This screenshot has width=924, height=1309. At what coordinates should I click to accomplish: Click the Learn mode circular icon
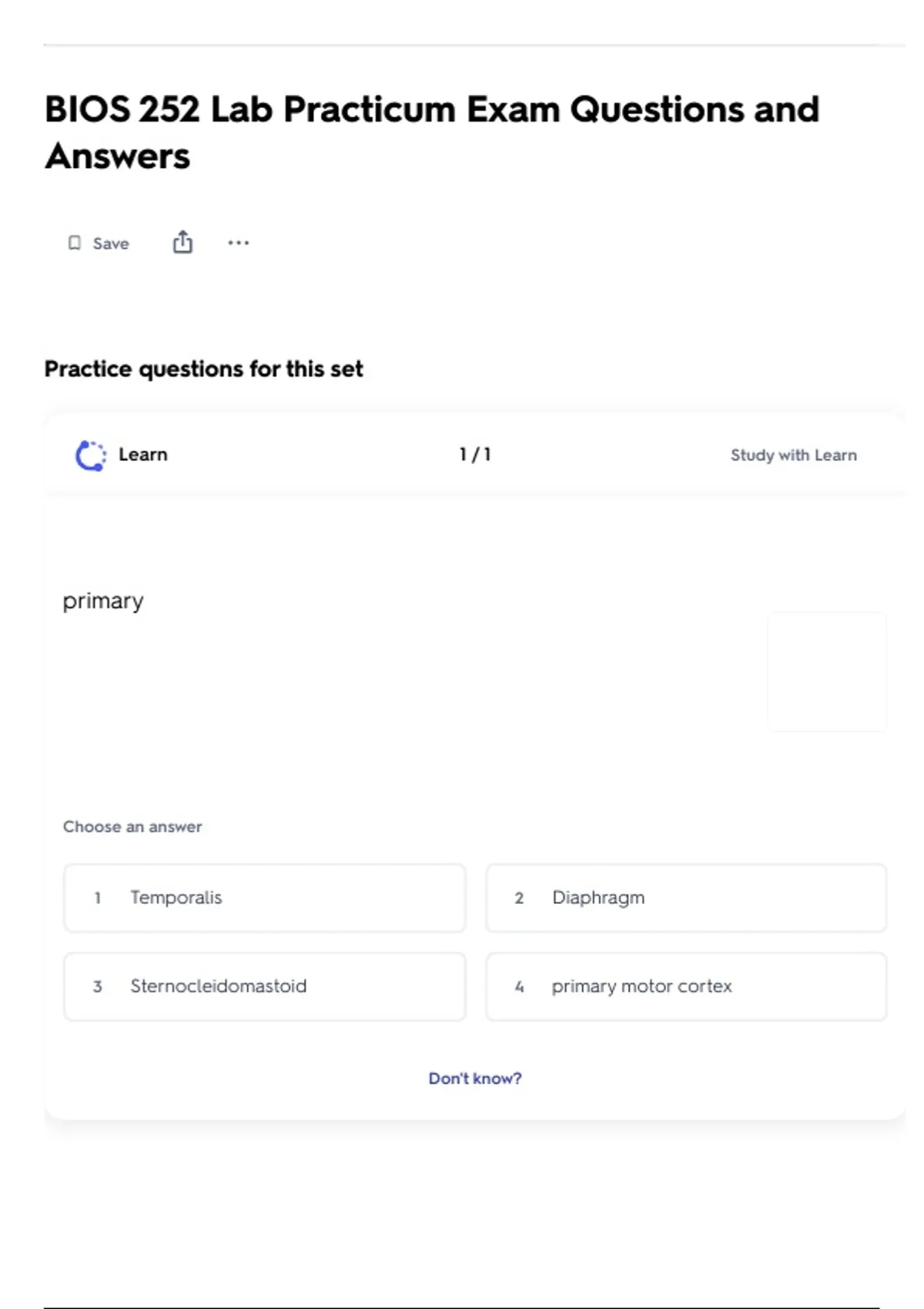coord(91,455)
